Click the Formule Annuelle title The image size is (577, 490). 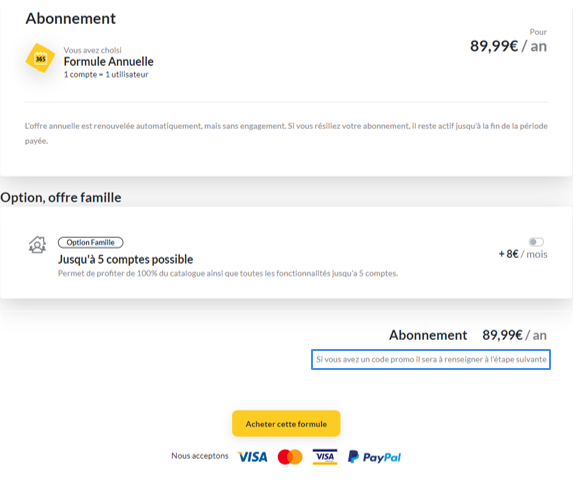pyautogui.click(x=109, y=61)
